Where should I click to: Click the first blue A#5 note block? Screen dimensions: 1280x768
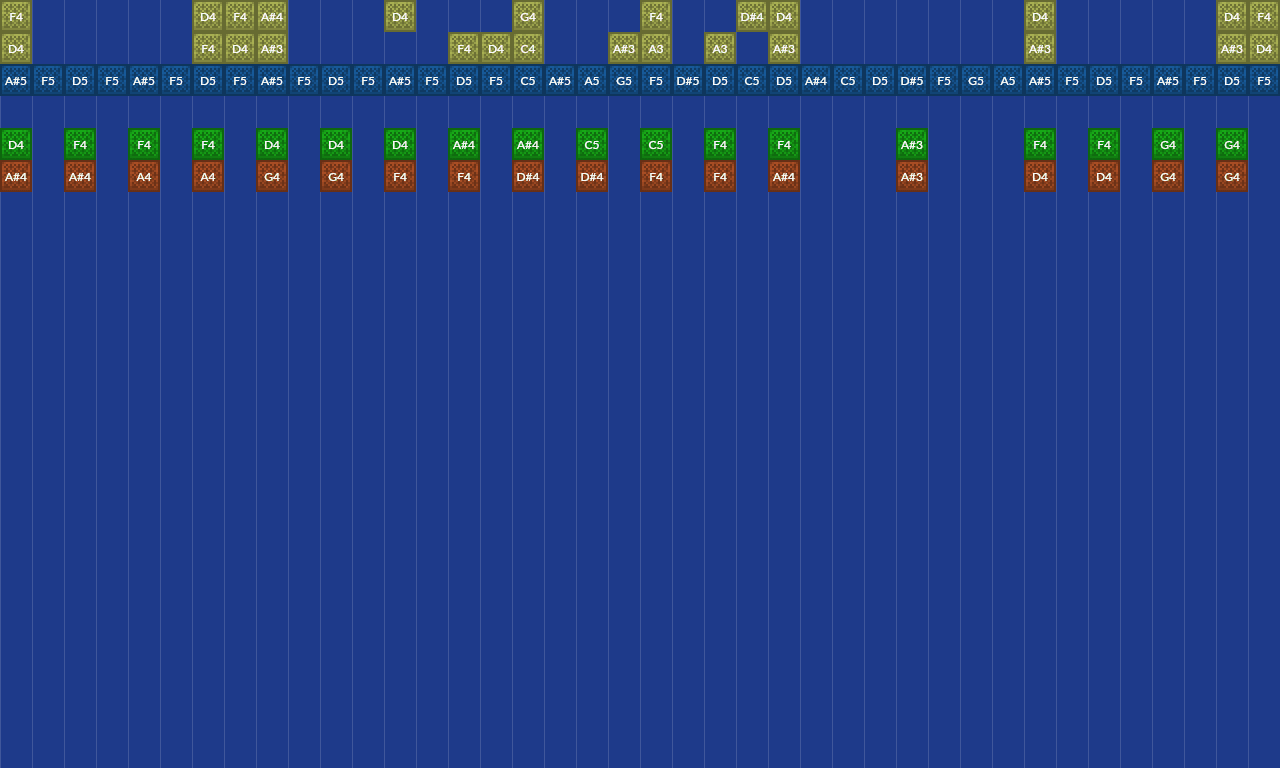(x=16, y=80)
